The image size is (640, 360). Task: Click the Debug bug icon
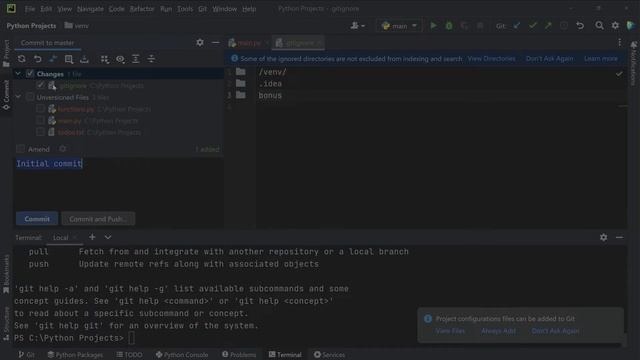click(x=449, y=26)
